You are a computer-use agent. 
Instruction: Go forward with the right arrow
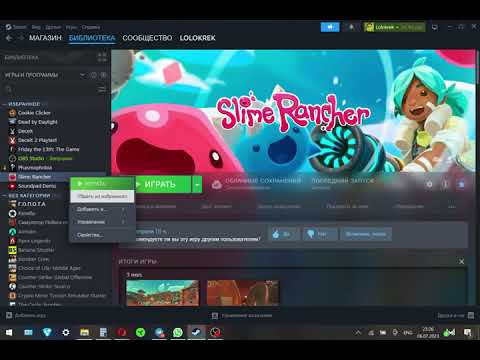(x=21, y=38)
